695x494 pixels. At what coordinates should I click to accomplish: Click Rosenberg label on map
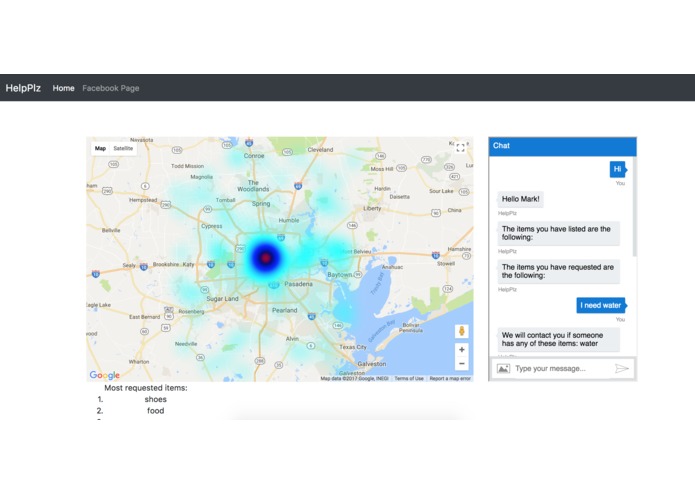[x=191, y=311]
